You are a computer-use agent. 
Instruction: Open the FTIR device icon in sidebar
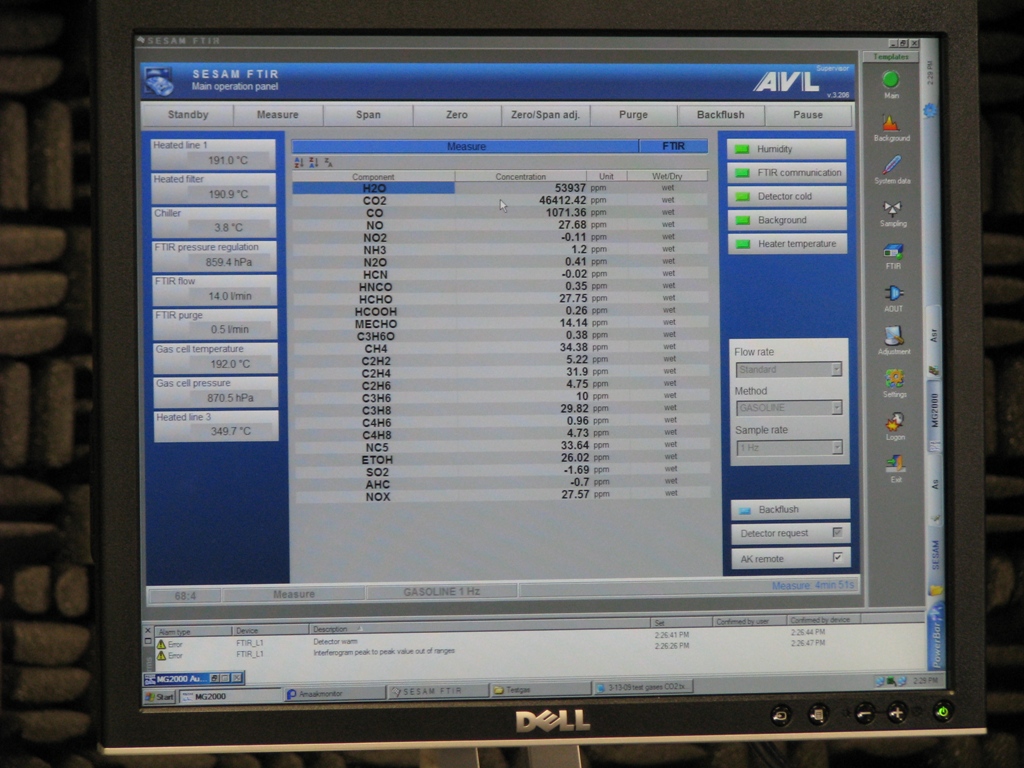(893, 252)
